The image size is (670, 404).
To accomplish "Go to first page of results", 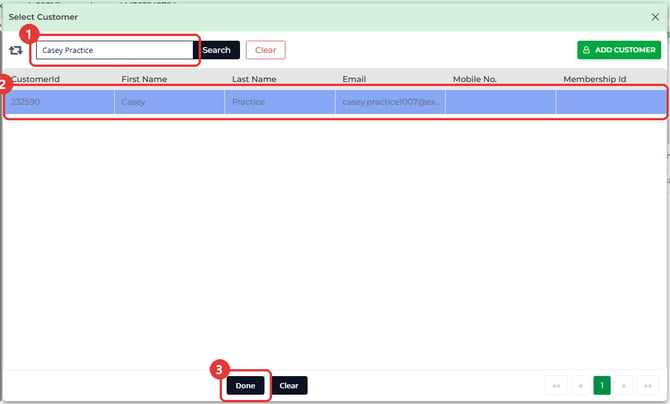I will tap(556, 386).
